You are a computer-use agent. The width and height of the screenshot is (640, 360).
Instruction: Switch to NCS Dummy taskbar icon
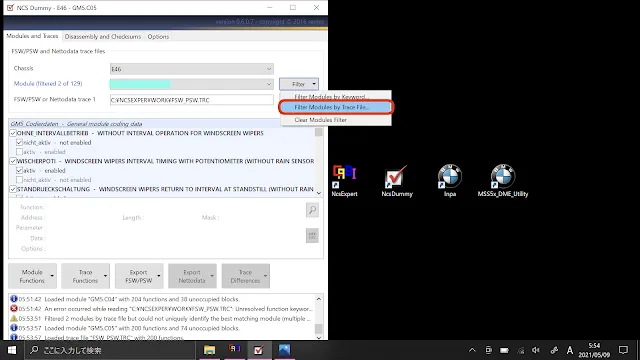click(258, 350)
